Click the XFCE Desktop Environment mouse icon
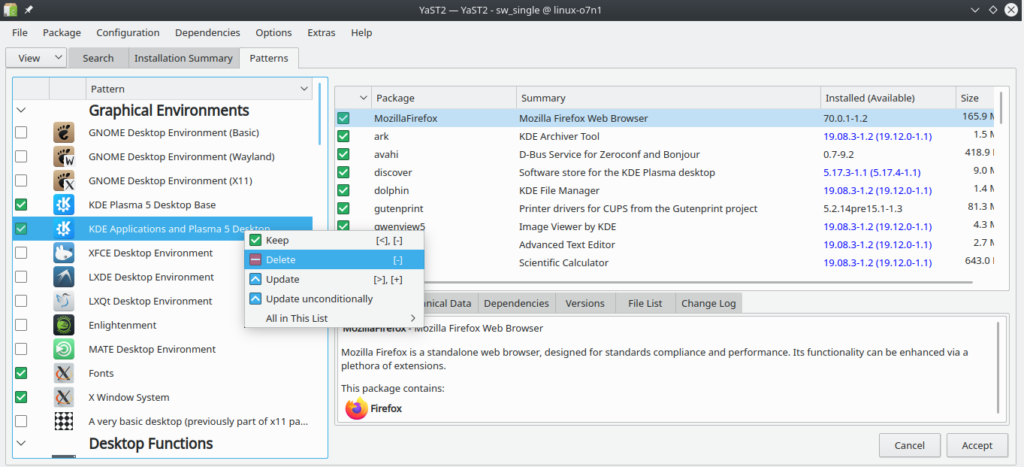The width and height of the screenshot is (1024, 467). click(x=64, y=253)
